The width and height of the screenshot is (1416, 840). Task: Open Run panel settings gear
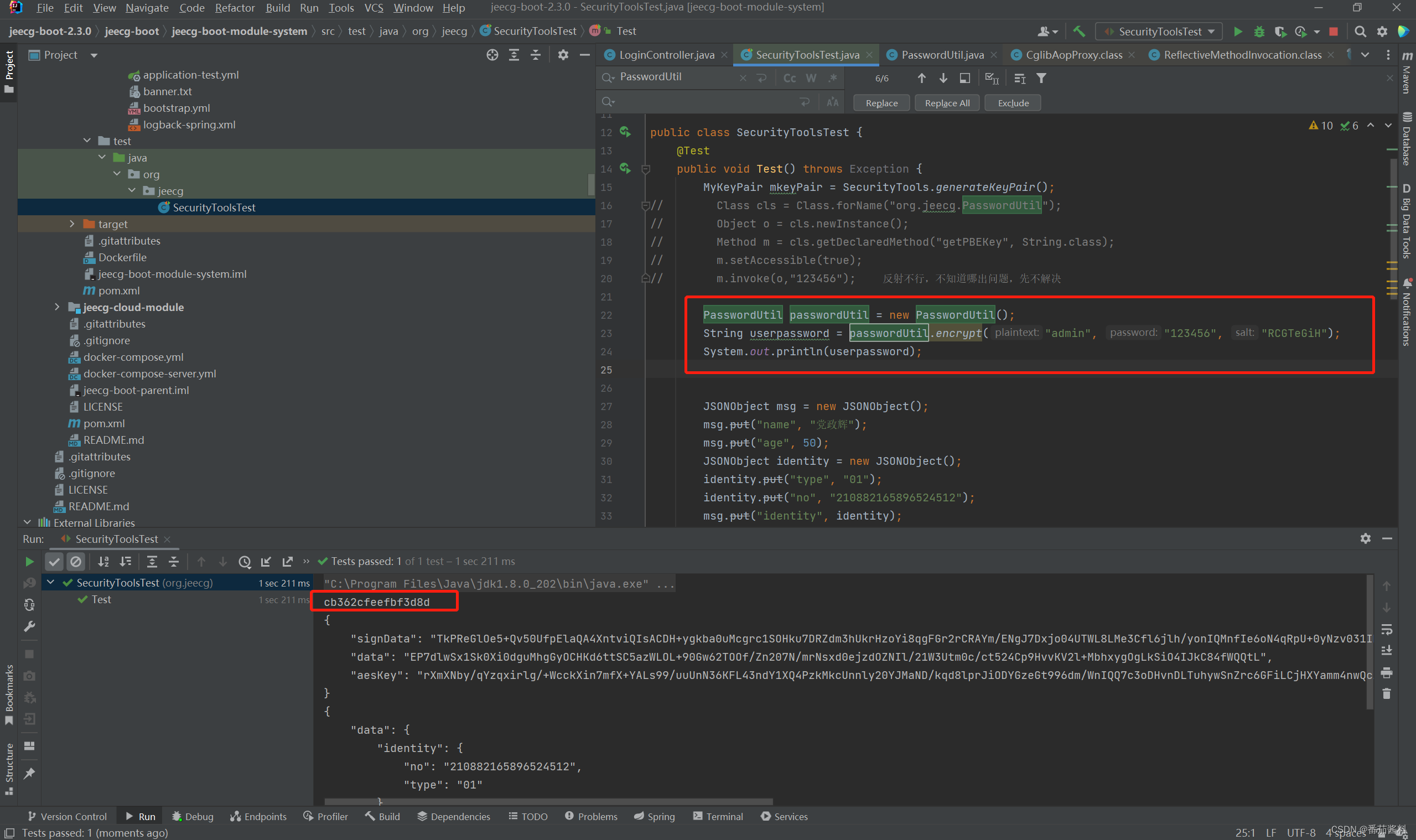pos(1366,538)
